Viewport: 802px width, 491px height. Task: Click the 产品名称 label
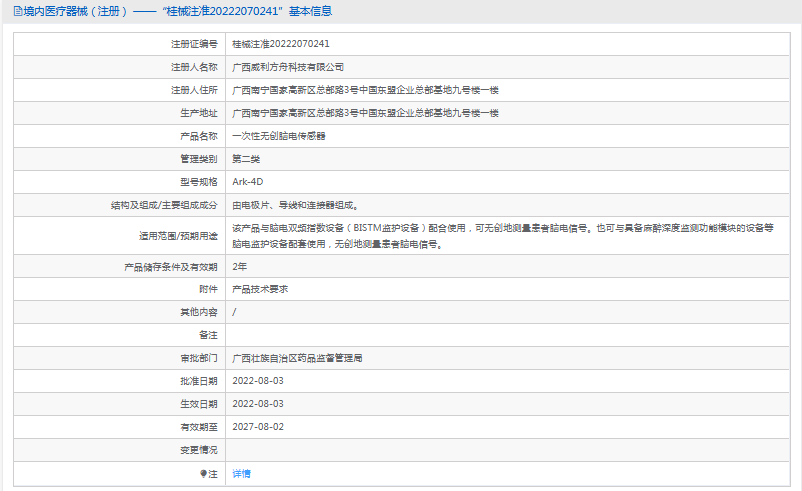199,136
